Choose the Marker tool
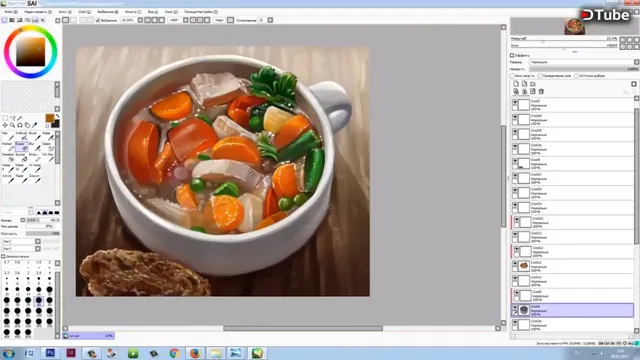 [9, 147]
